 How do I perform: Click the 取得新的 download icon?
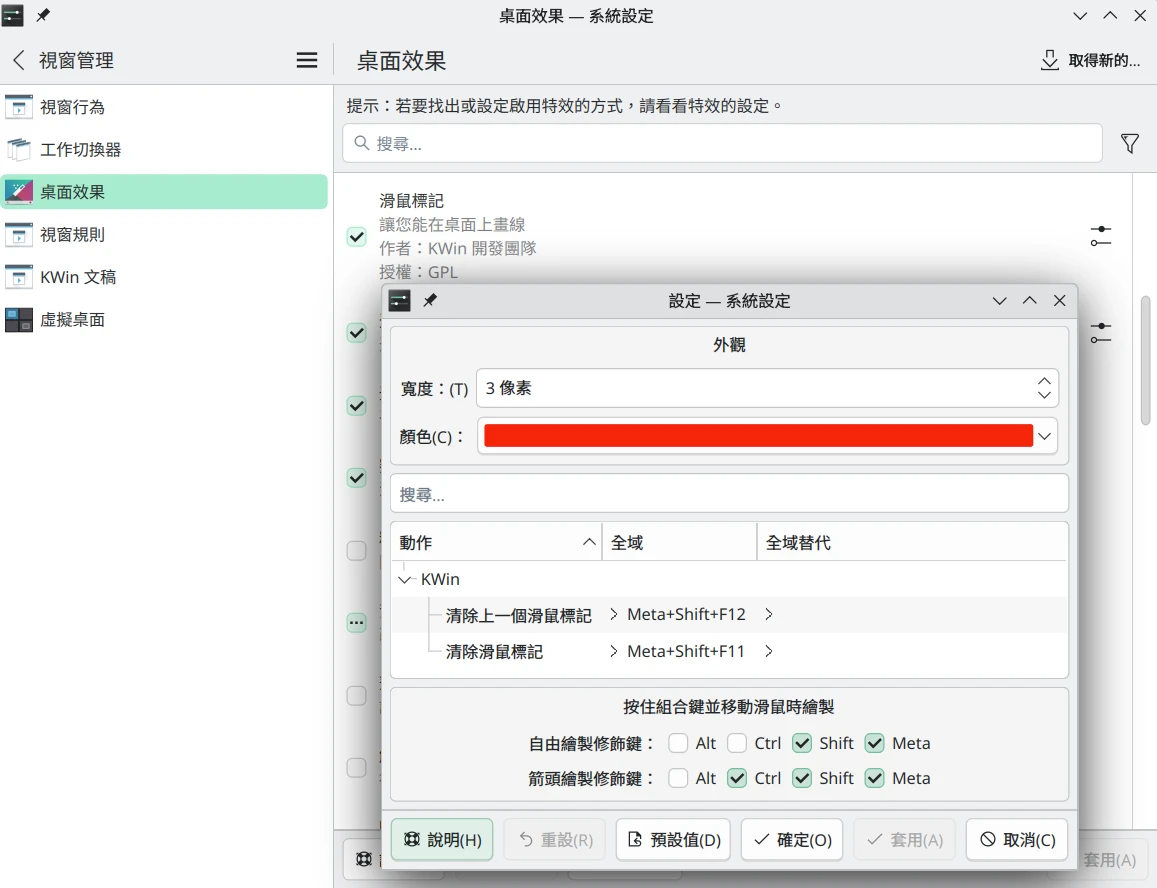tap(1049, 60)
